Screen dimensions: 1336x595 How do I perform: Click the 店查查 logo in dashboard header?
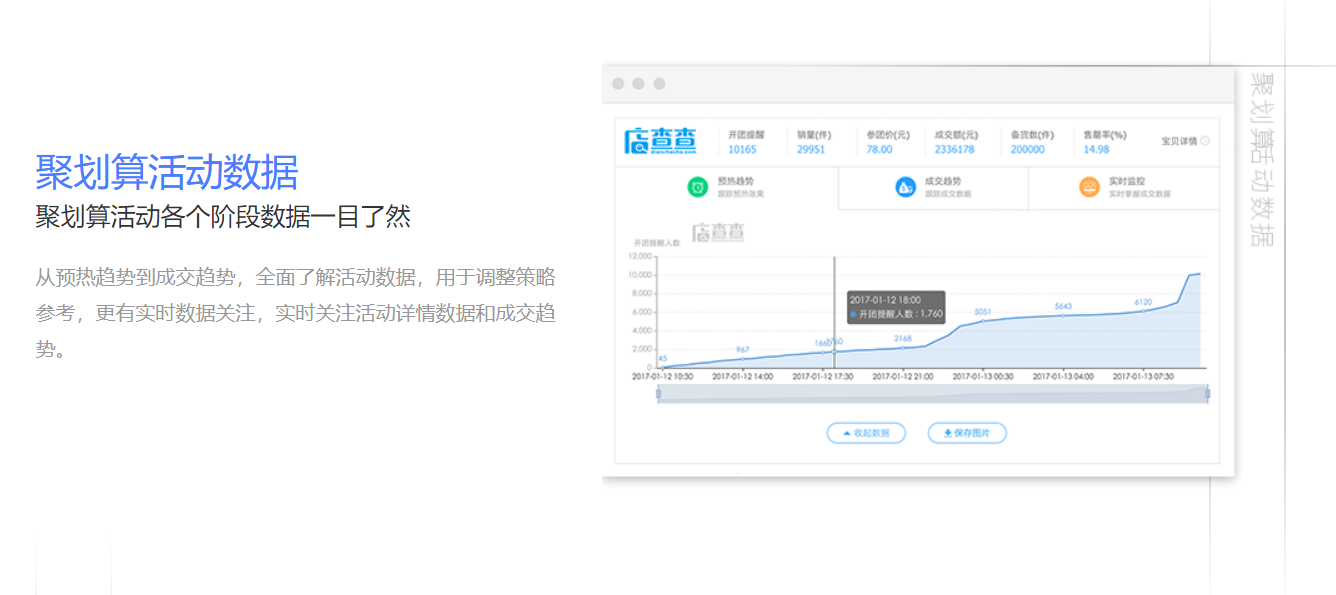coord(660,141)
